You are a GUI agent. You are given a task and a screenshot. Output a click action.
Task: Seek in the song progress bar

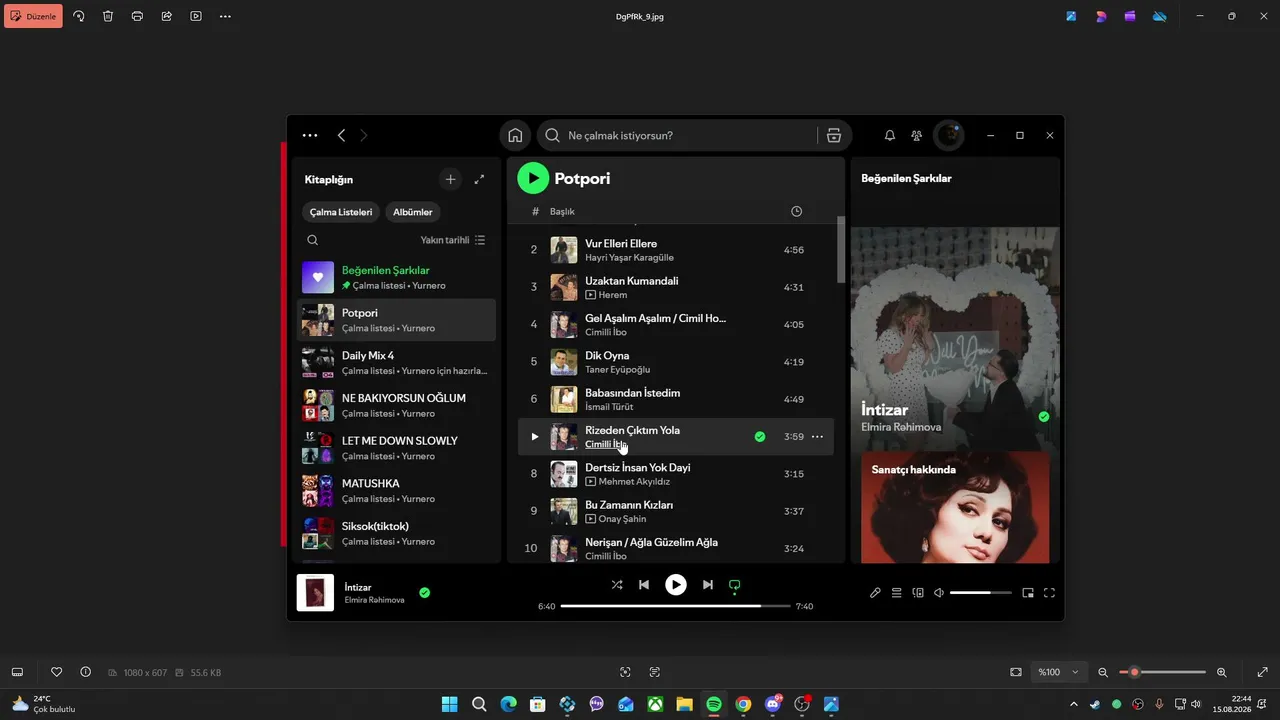(x=675, y=606)
